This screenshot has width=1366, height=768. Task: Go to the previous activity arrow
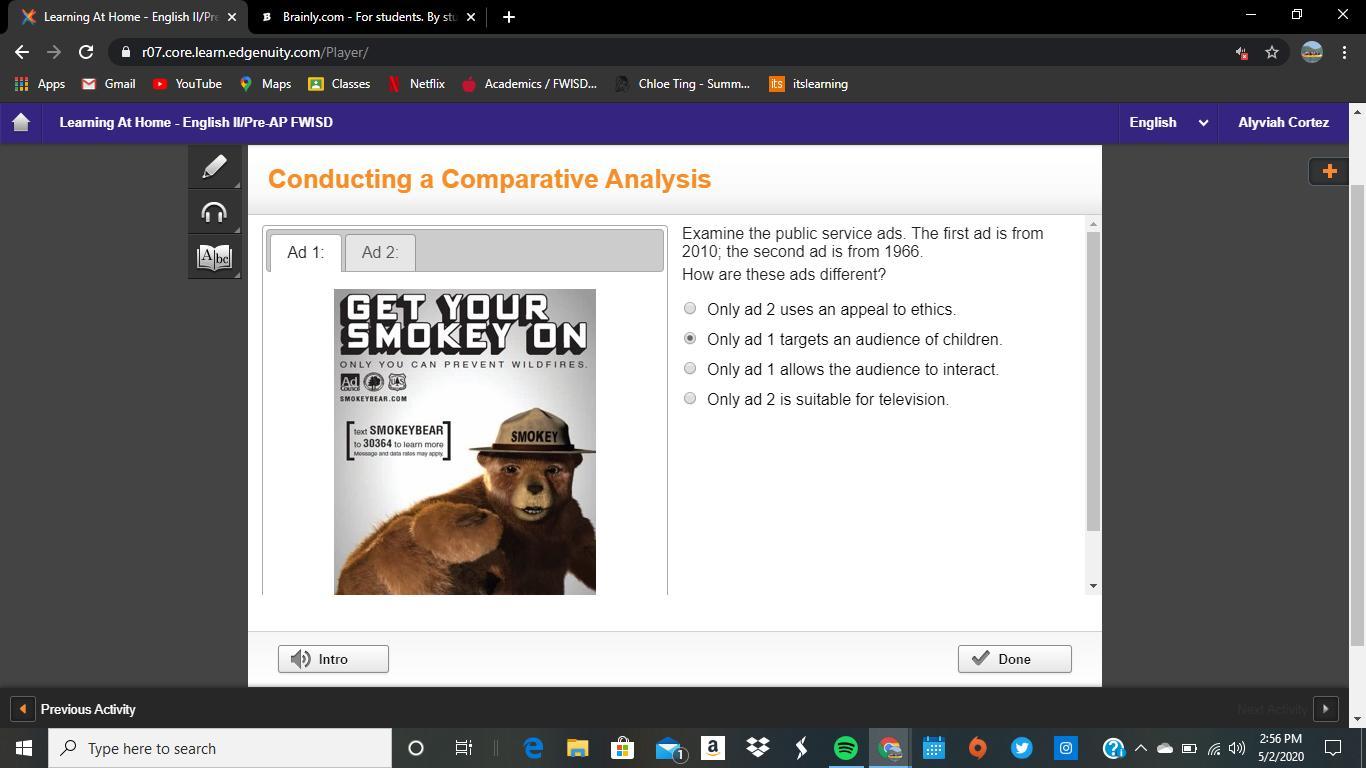[x=22, y=709]
